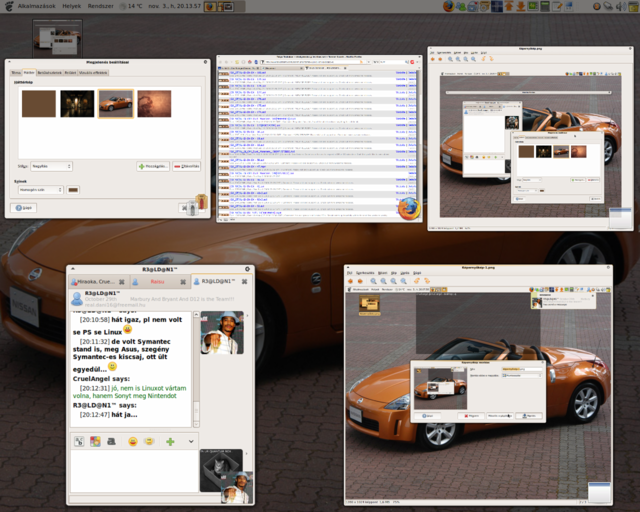The height and width of the screenshot is (512, 640).
Task: Open the Stílus dropdown in appearance settings
Action: 53,166
